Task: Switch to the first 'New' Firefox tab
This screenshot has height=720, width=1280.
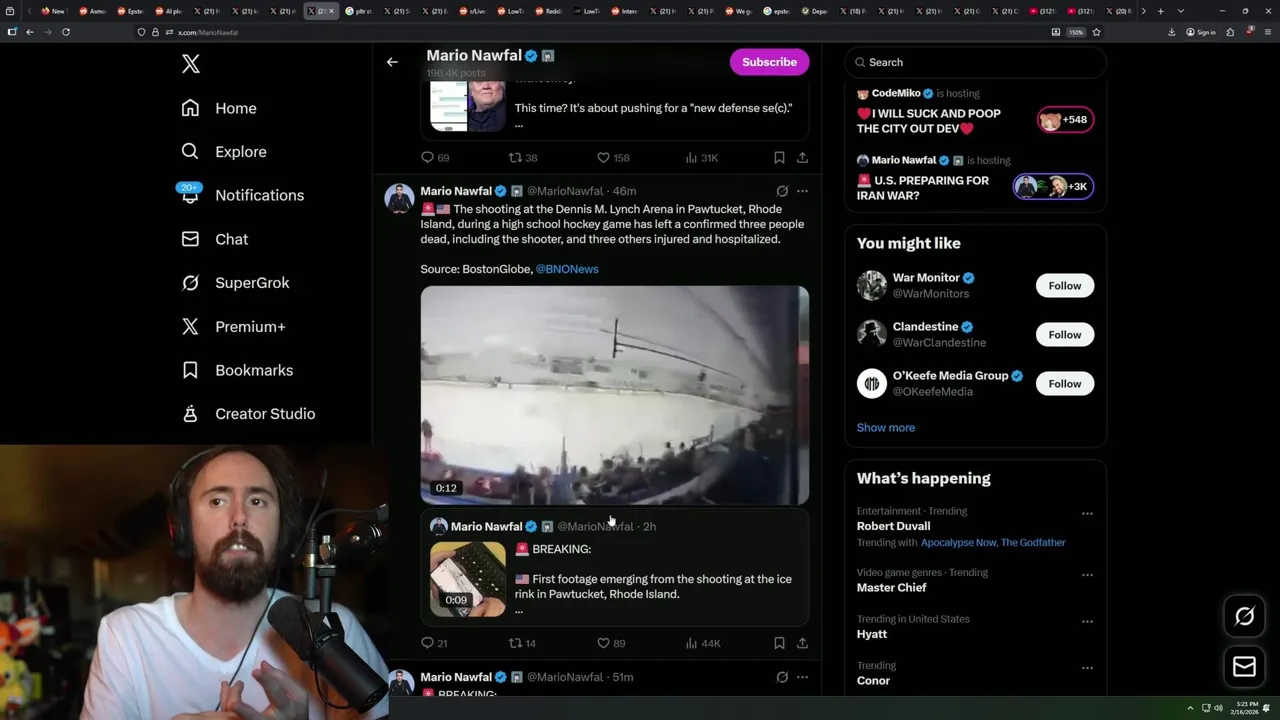Action: point(54,11)
